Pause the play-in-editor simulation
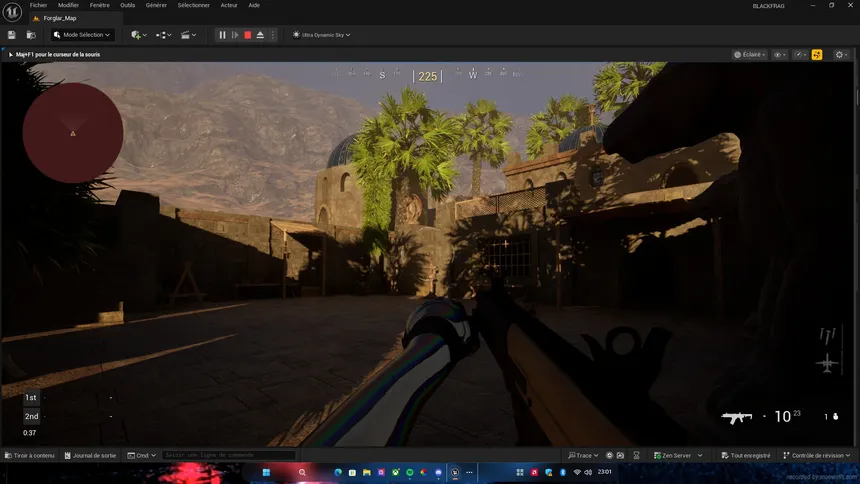 tap(222, 35)
